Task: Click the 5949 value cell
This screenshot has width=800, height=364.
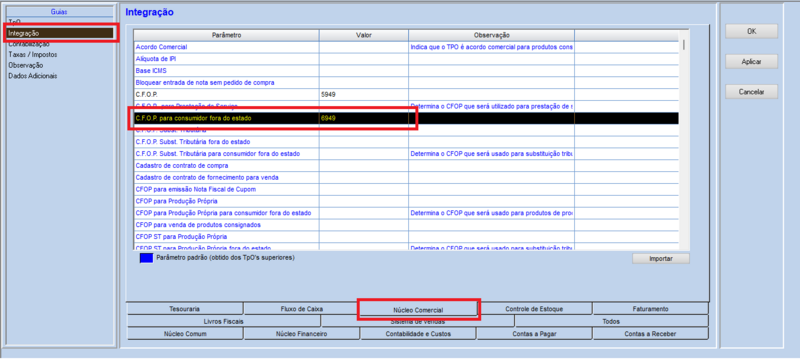Action: pyautogui.click(x=364, y=94)
